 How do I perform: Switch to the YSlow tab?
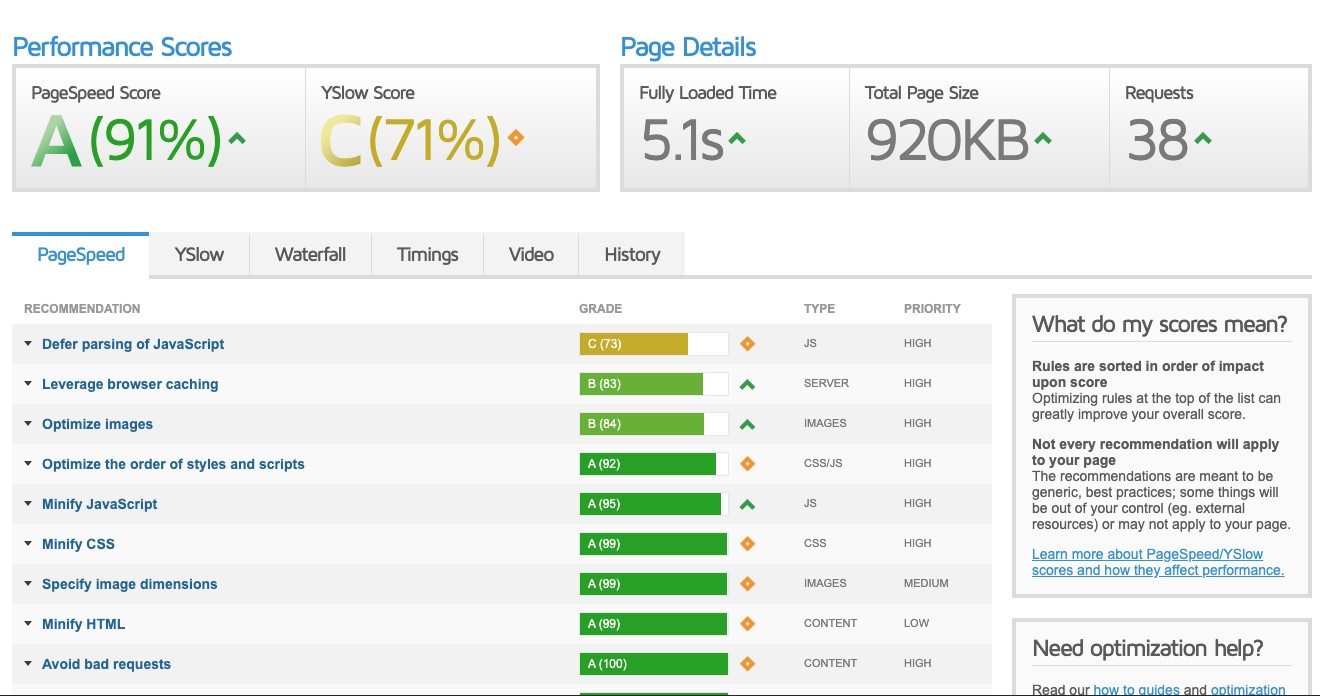199,255
